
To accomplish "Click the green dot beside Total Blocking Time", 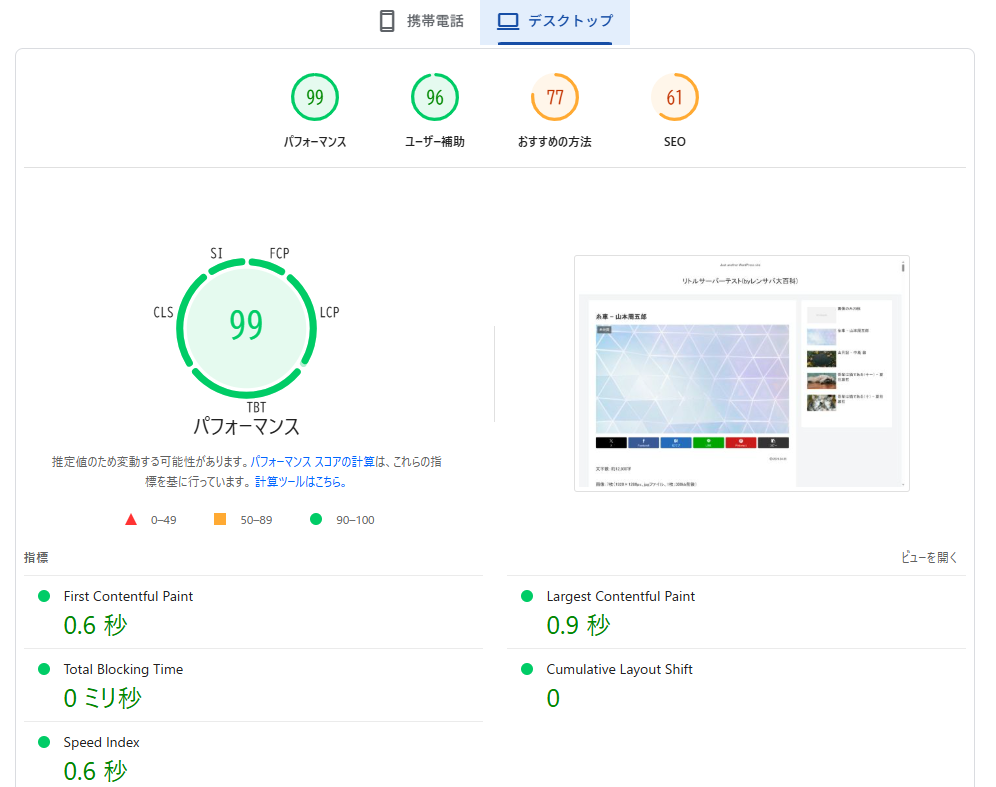I will (44, 669).
